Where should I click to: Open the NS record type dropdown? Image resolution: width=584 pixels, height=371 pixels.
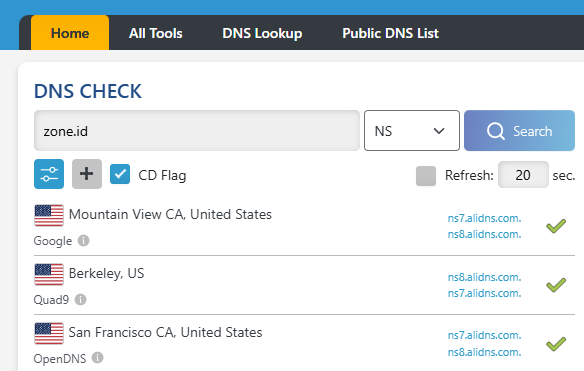[412, 130]
